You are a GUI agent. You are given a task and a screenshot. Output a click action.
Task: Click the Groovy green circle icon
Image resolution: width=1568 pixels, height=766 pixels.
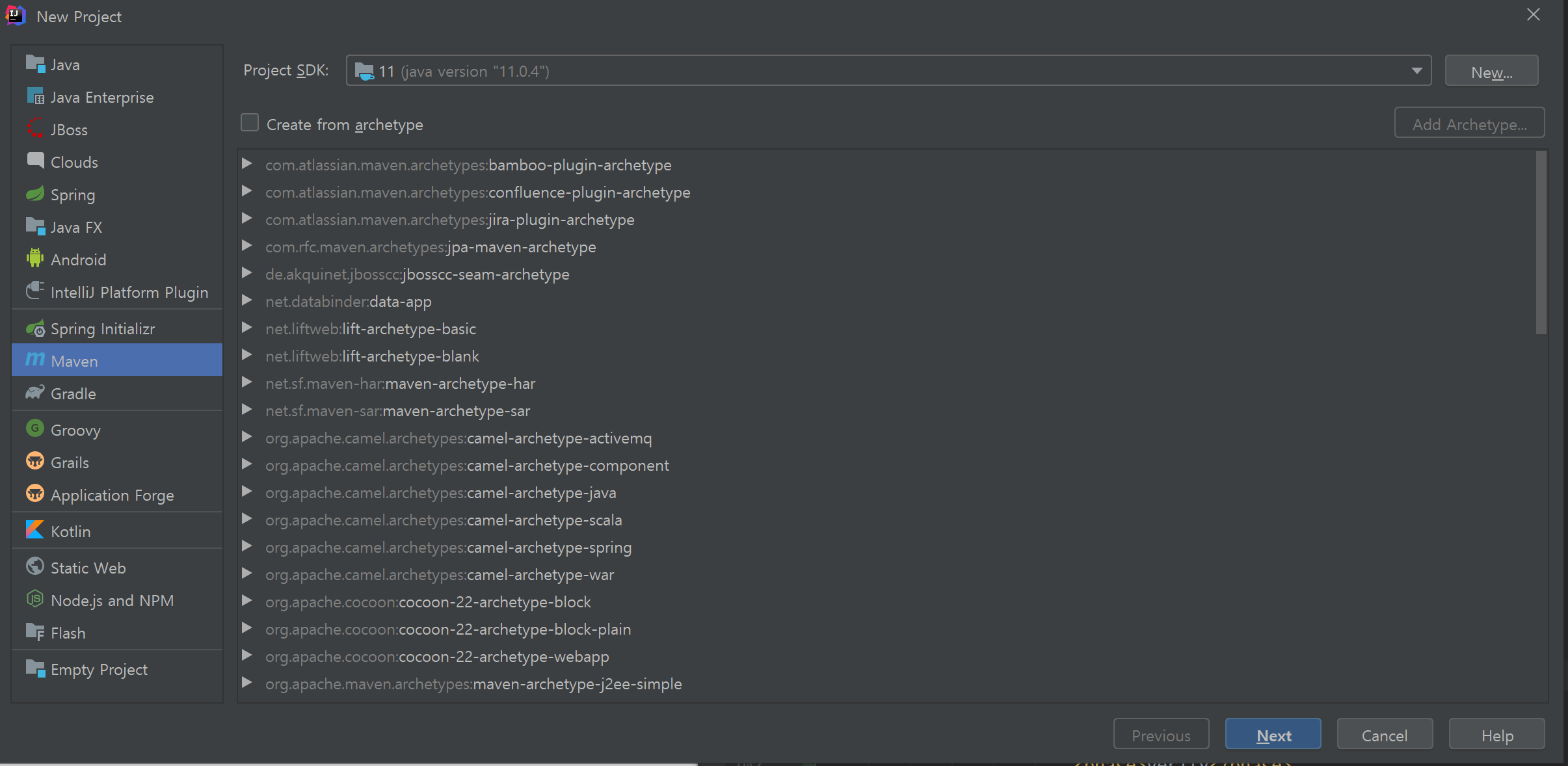tap(34, 429)
